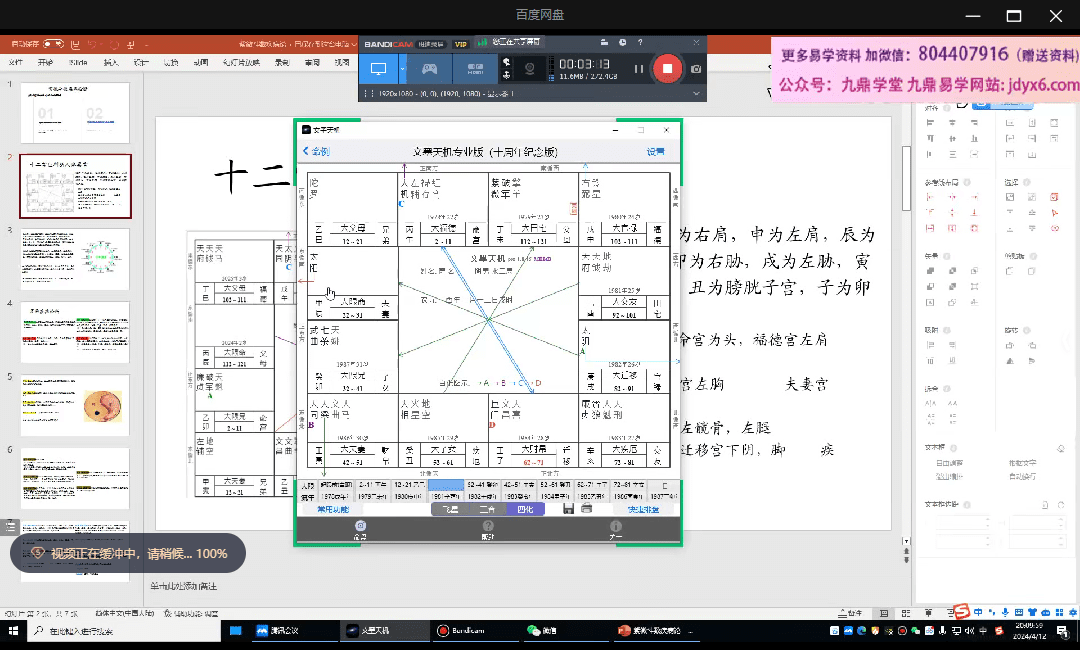Expand the screen recording mode dropdown arrow
The height and width of the screenshot is (650, 1080).
click(403, 67)
